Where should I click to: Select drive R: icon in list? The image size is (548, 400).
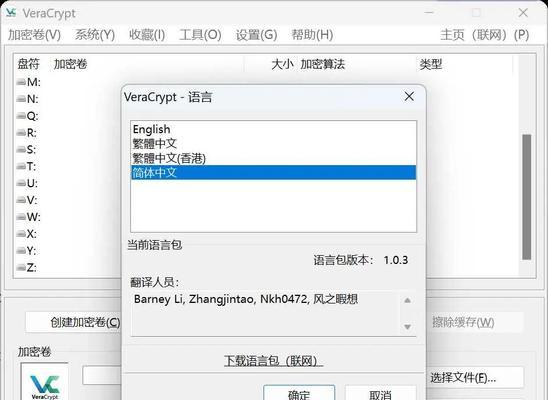pos(21,133)
